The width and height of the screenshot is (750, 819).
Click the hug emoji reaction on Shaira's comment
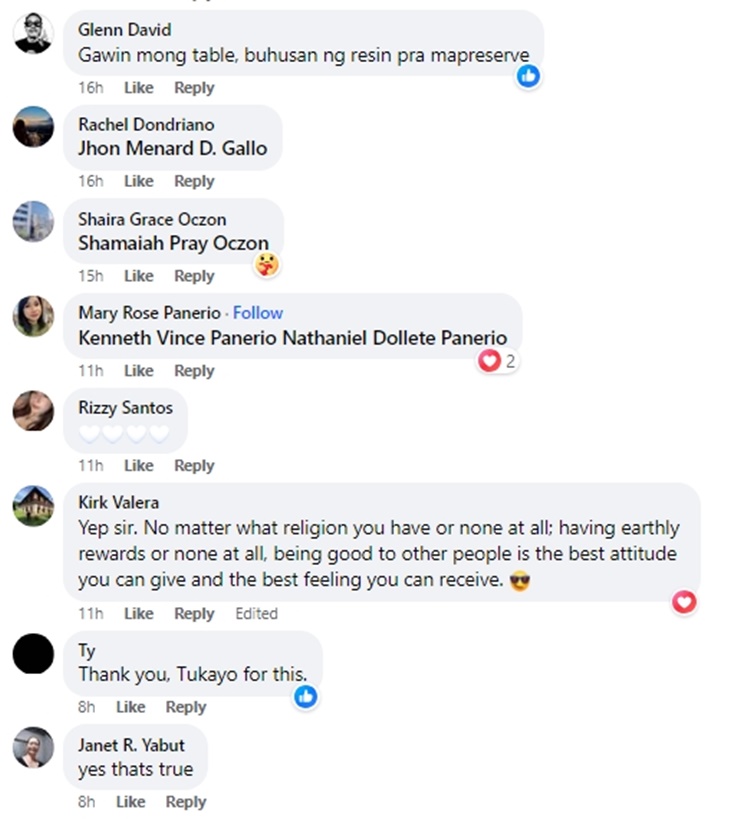(x=266, y=264)
